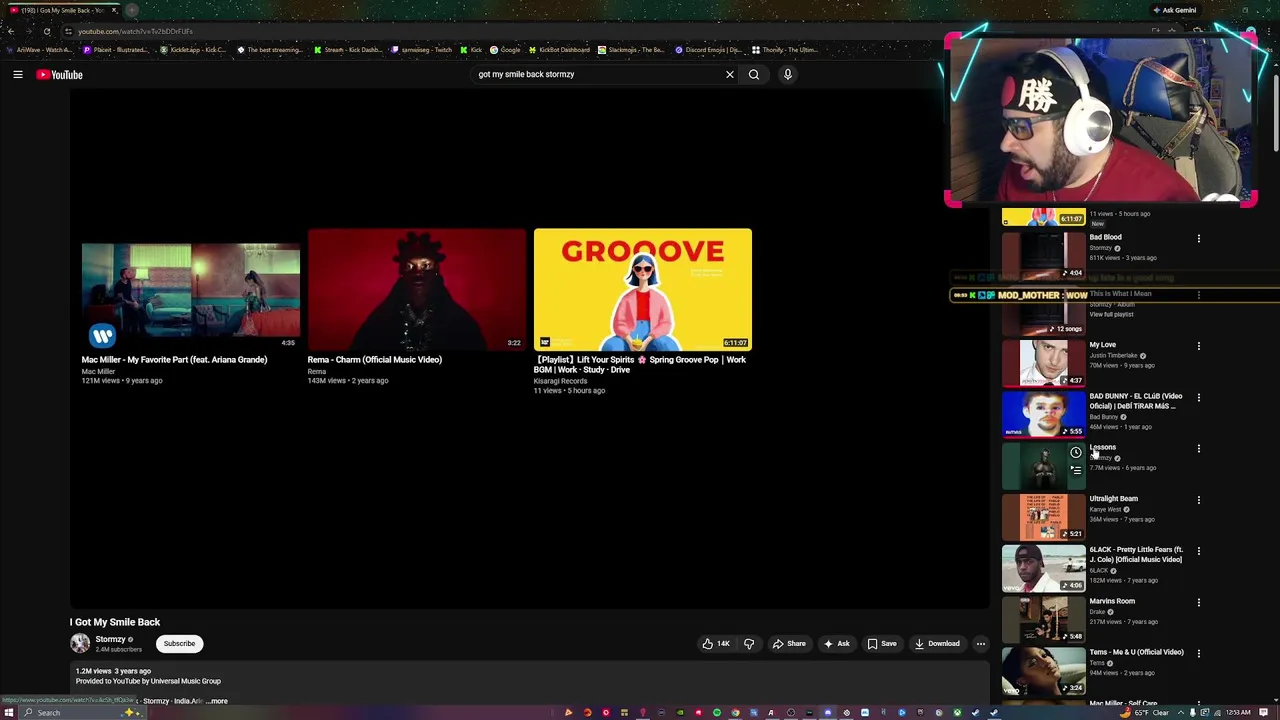The width and height of the screenshot is (1280, 720).
Task: Open options menu for My Love
Action: [1199, 346]
